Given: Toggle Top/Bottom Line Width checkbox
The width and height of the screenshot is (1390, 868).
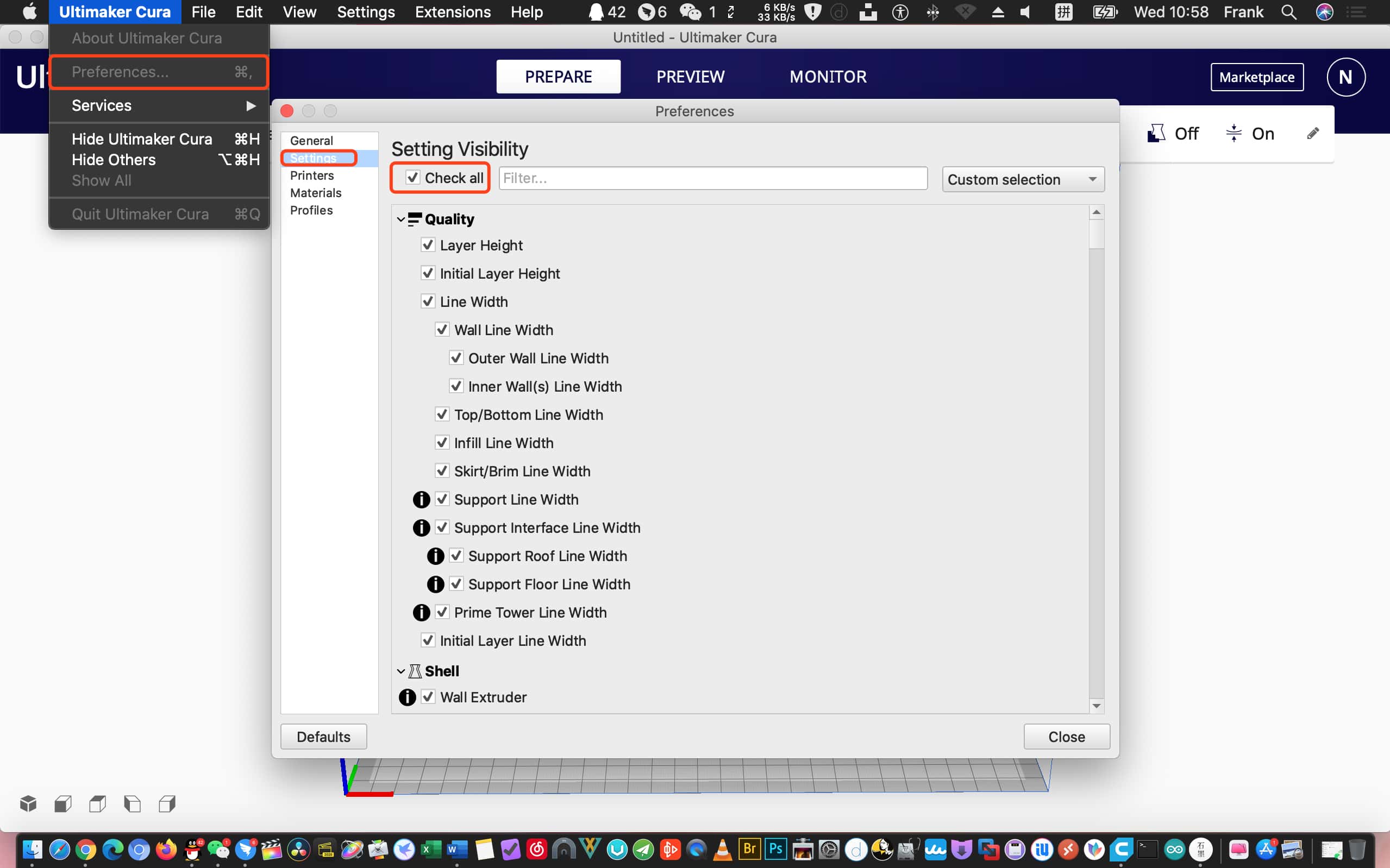Looking at the screenshot, I should tap(442, 414).
